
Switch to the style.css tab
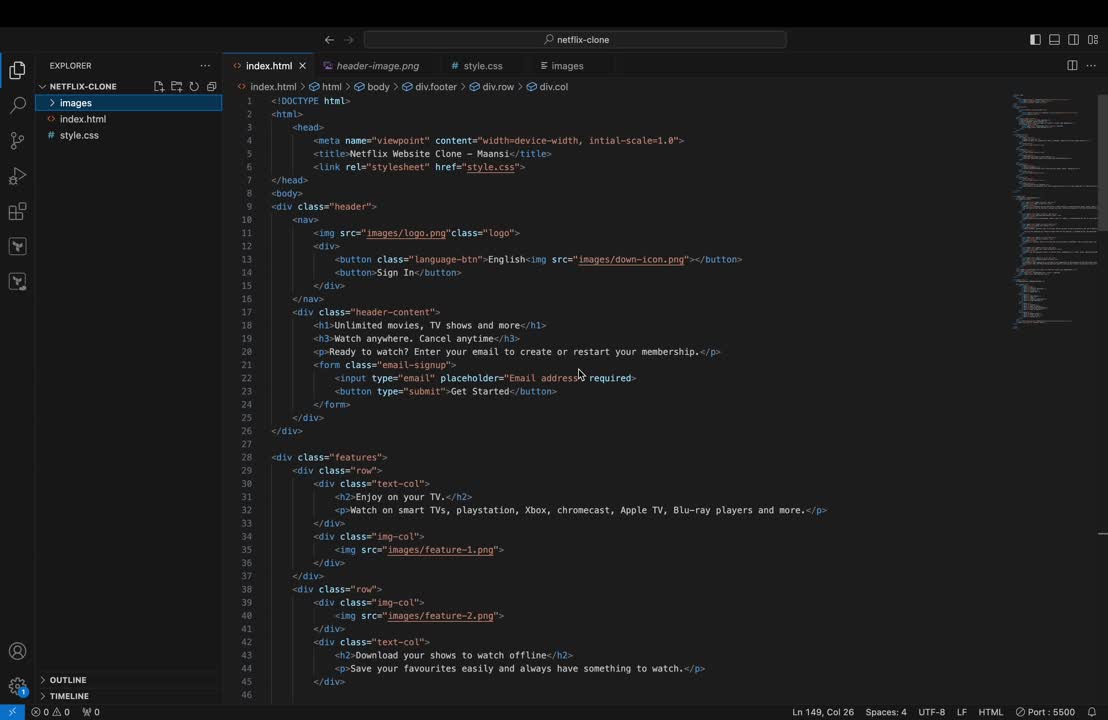point(482,66)
